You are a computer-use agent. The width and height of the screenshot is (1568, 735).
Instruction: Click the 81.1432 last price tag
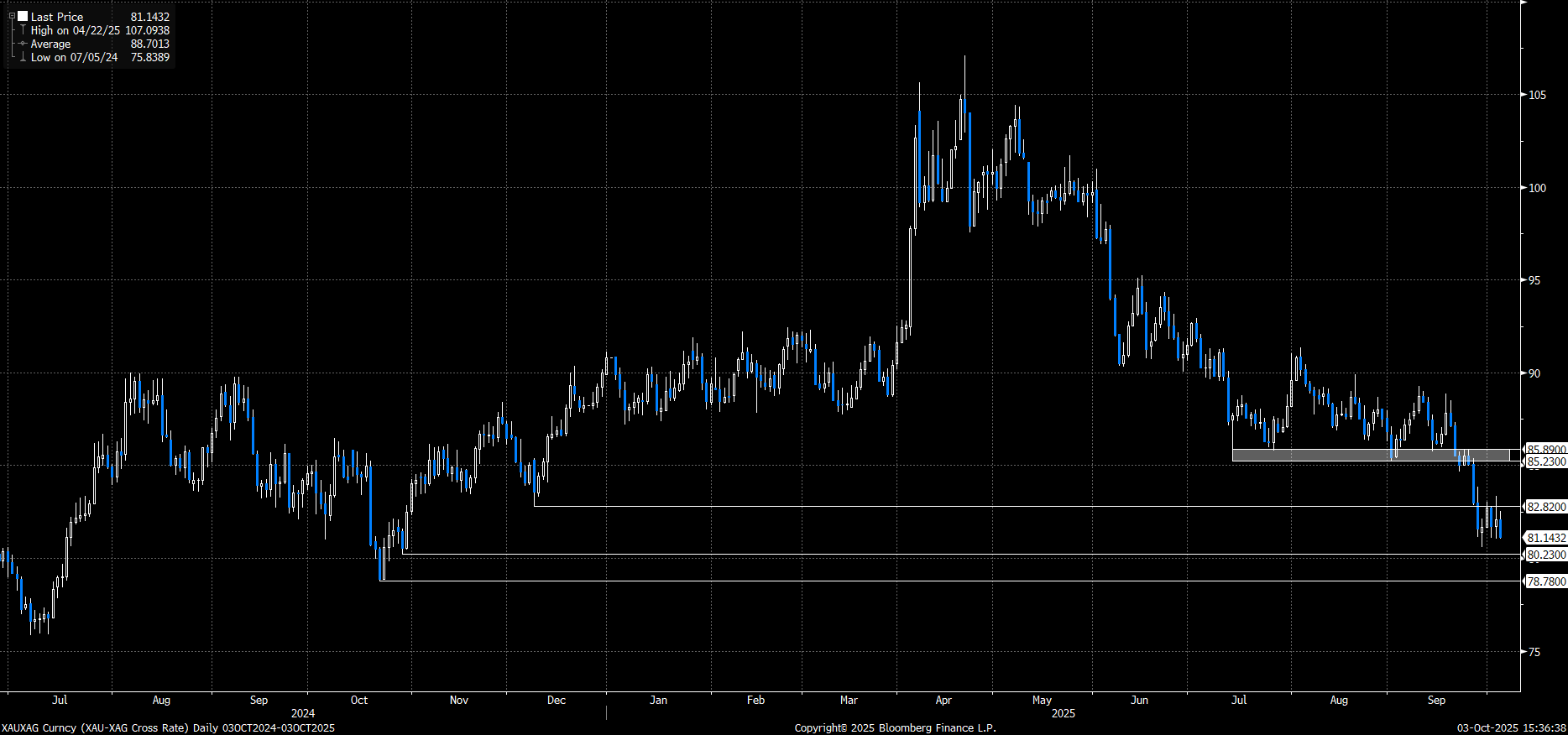(x=1545, y=538)
